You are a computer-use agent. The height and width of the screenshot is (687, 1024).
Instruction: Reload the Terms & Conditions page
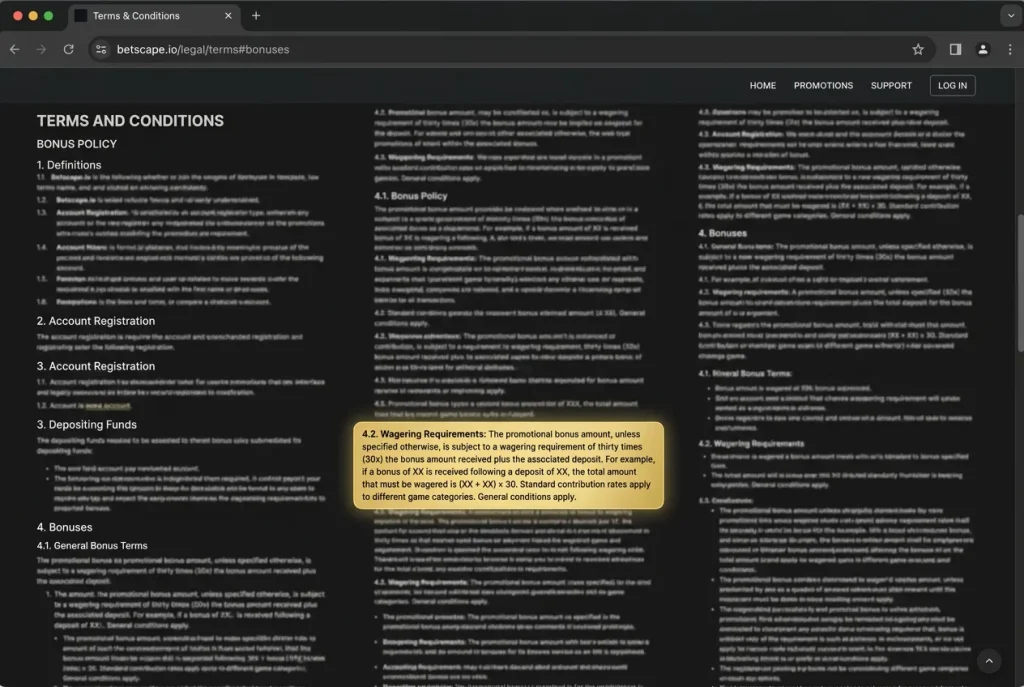(x=69, y=50)
